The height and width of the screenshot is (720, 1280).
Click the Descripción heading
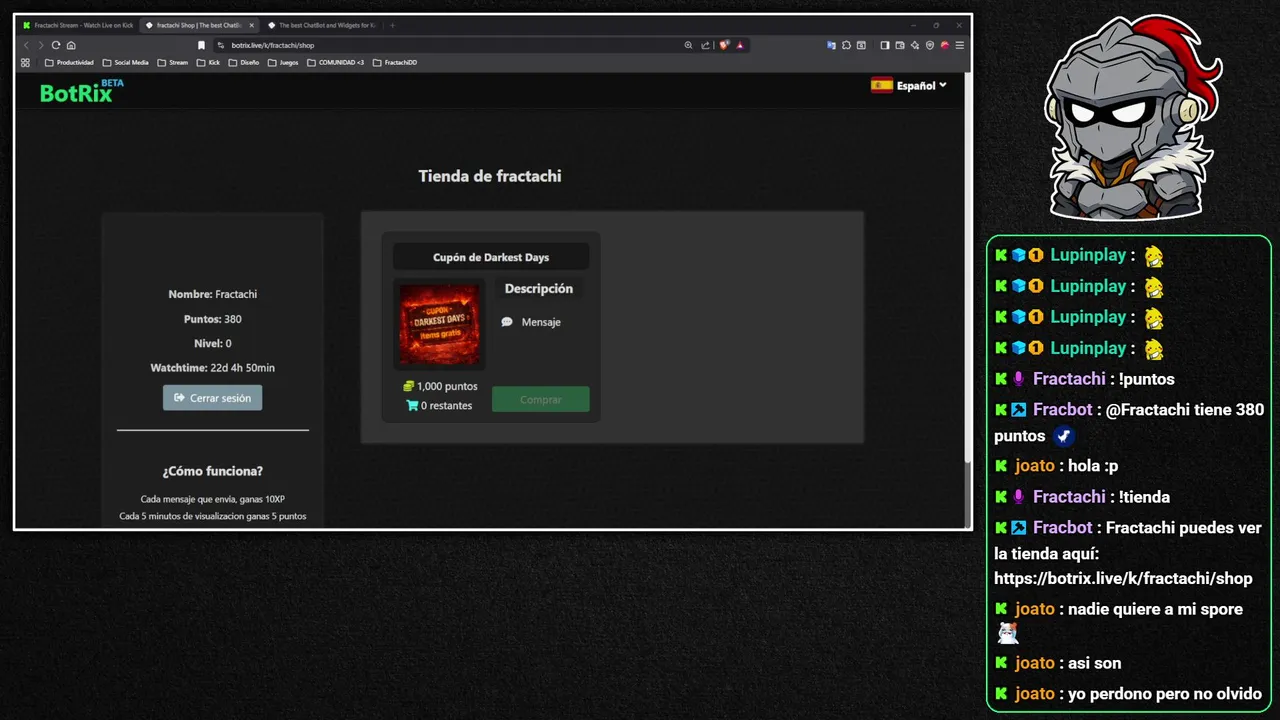[x=539, y=288]
